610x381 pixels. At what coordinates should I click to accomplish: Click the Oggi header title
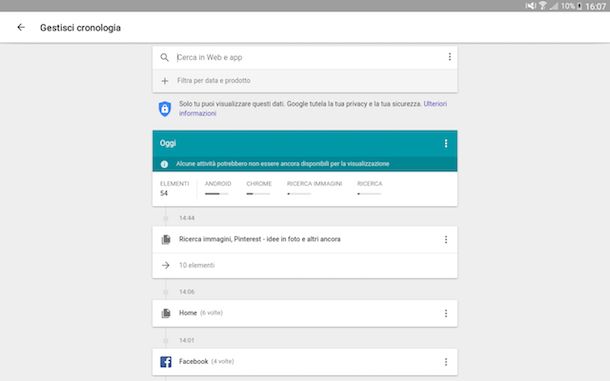[x=168, y=143]
